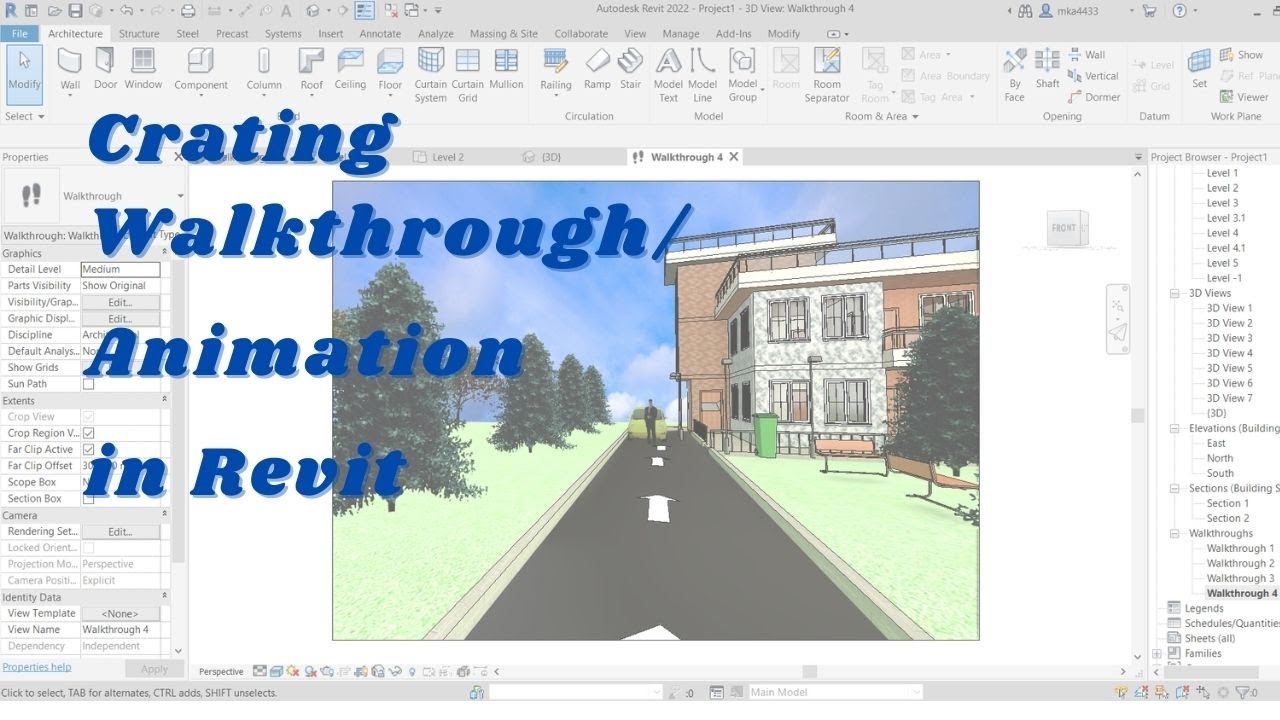Select 3D View 5 in Project Browser
The width and height of the screenshot is (1280, 720).
1229,368
